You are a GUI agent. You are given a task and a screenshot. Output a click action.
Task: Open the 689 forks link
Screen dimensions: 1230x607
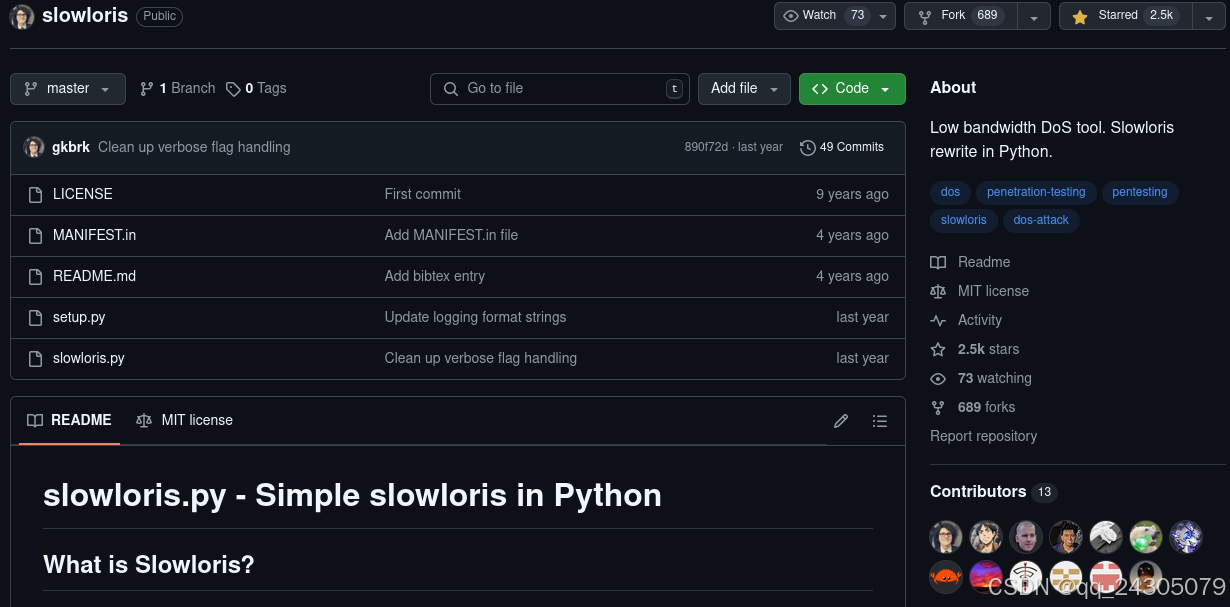pos(973,407)
